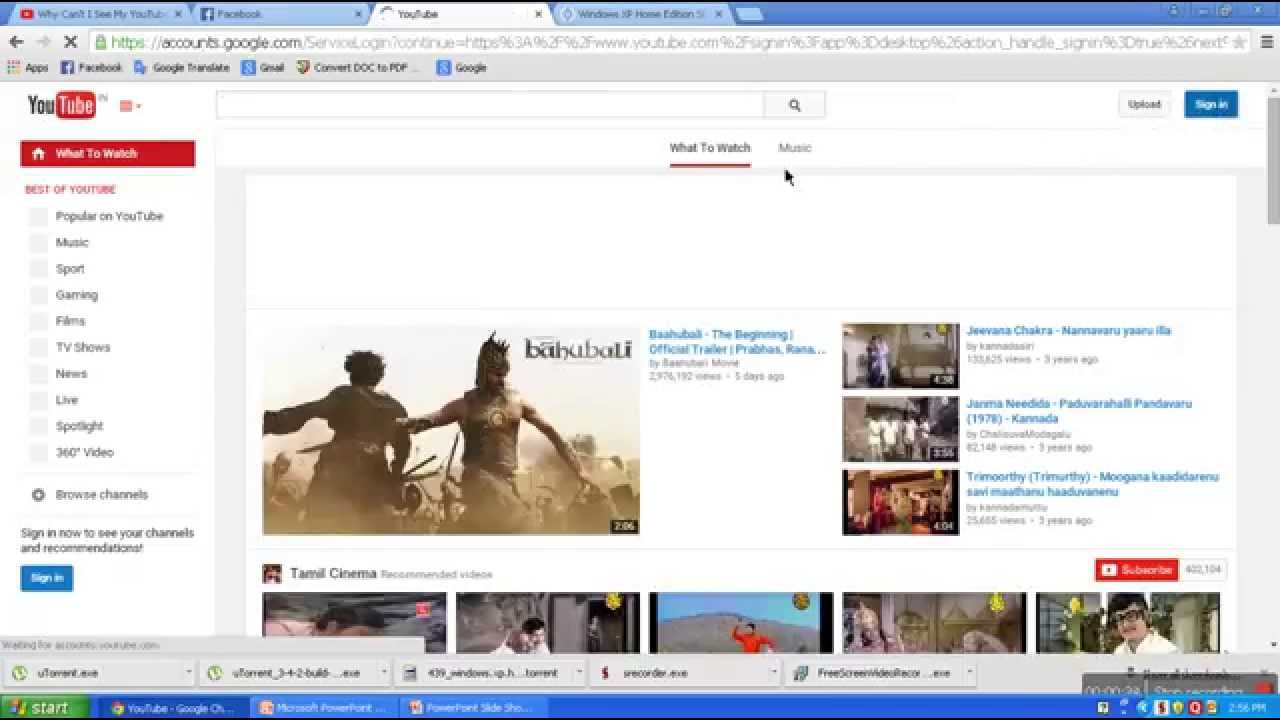Click the Music channel icon in sidebar
This screenshot has height=720, width=1280.
[x=38, y=242]
